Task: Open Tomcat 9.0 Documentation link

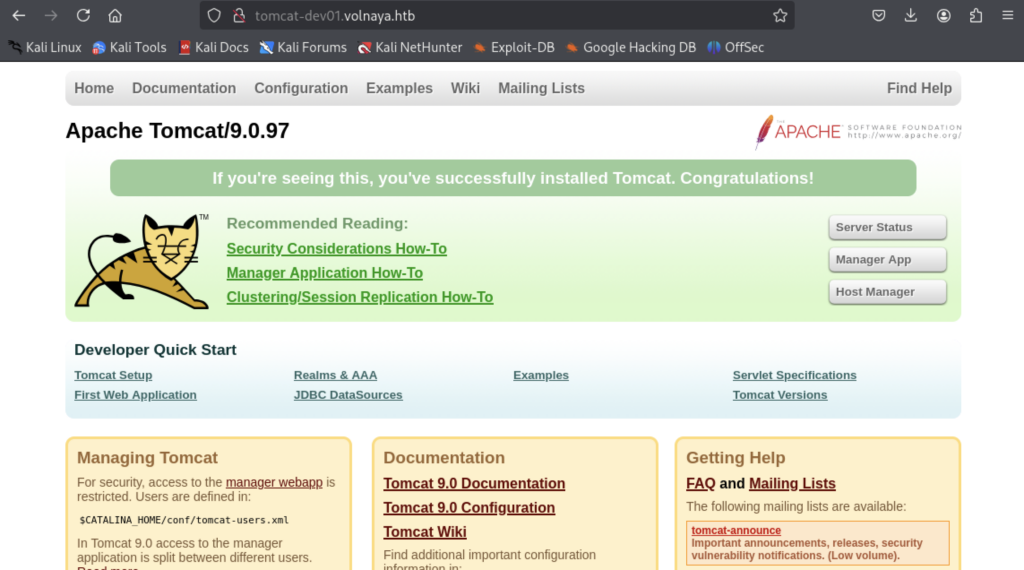Action: coord(474,484)
